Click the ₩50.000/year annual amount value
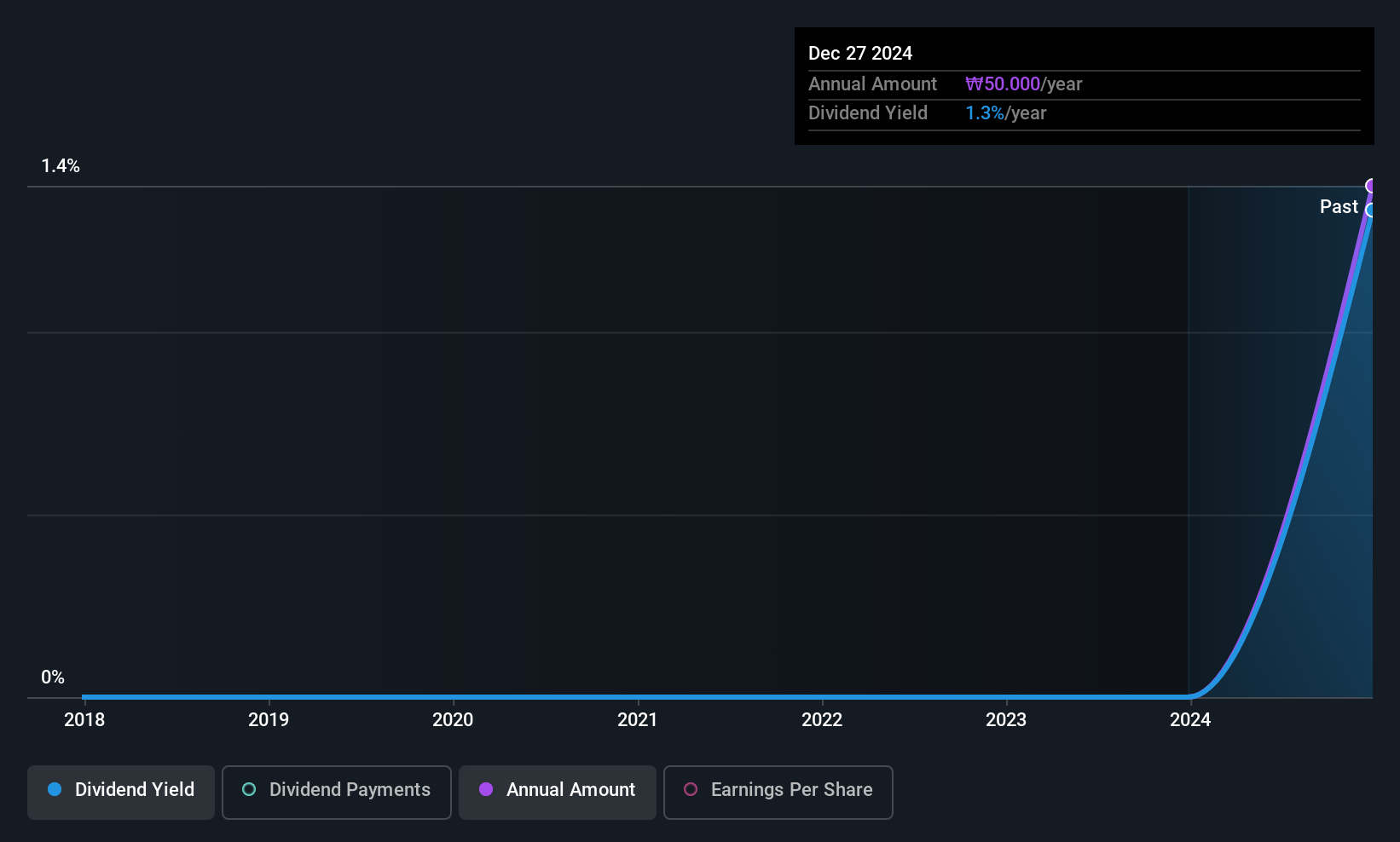 [x=1003, y=84]
